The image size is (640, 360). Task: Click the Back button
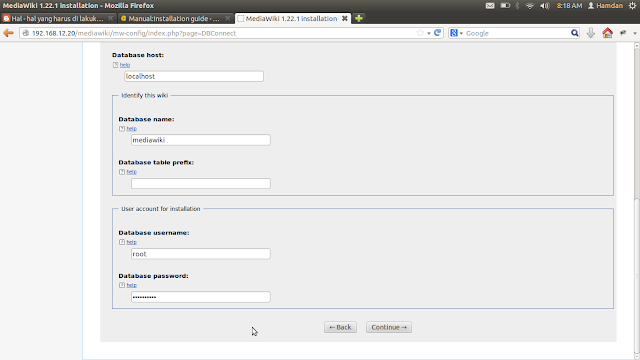coord(340,327)
